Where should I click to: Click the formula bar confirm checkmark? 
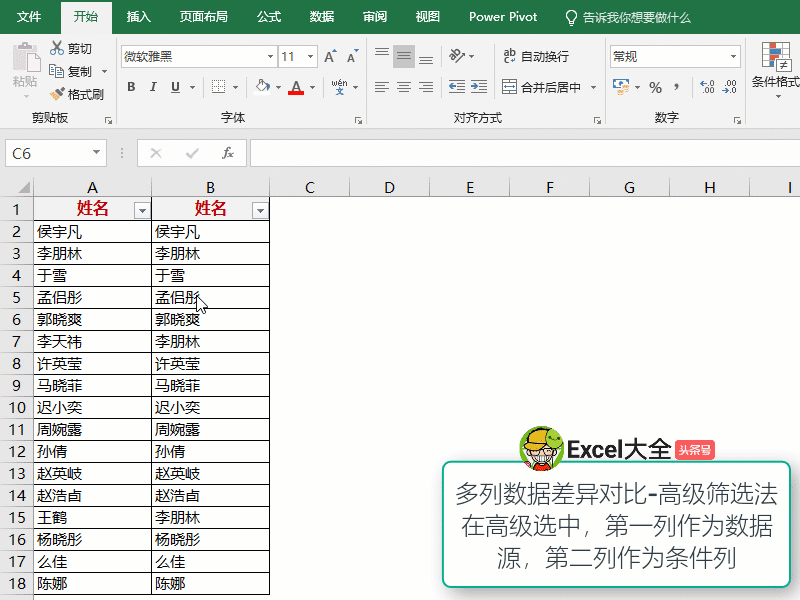[192, 153]
